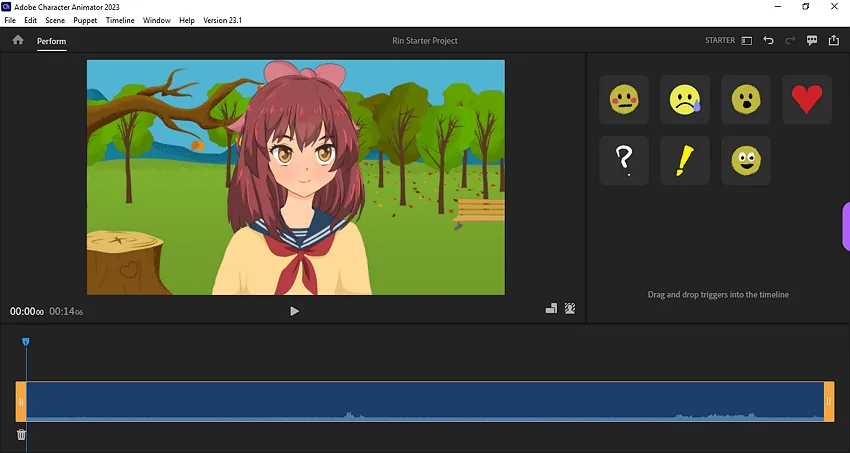Open the Help menu
The width and height of the screenshot is (850, 453).
[186, 20]
